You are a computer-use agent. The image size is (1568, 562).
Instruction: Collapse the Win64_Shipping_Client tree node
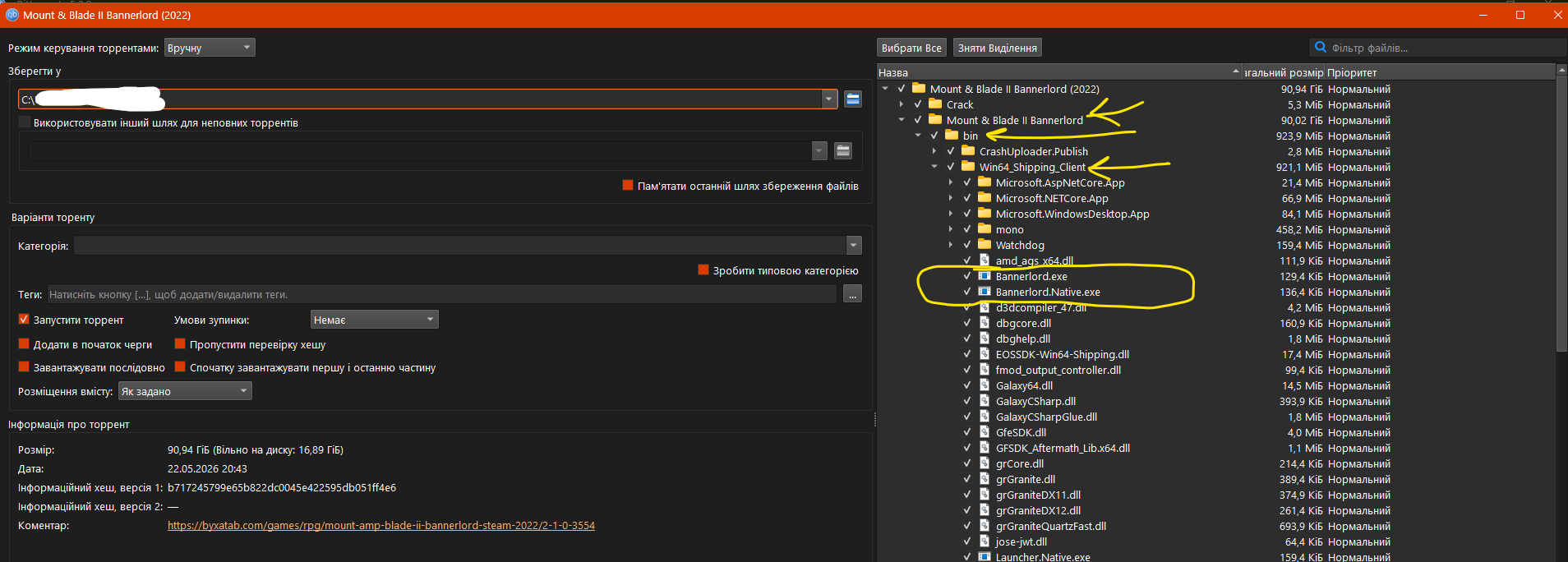coord(934,167)
